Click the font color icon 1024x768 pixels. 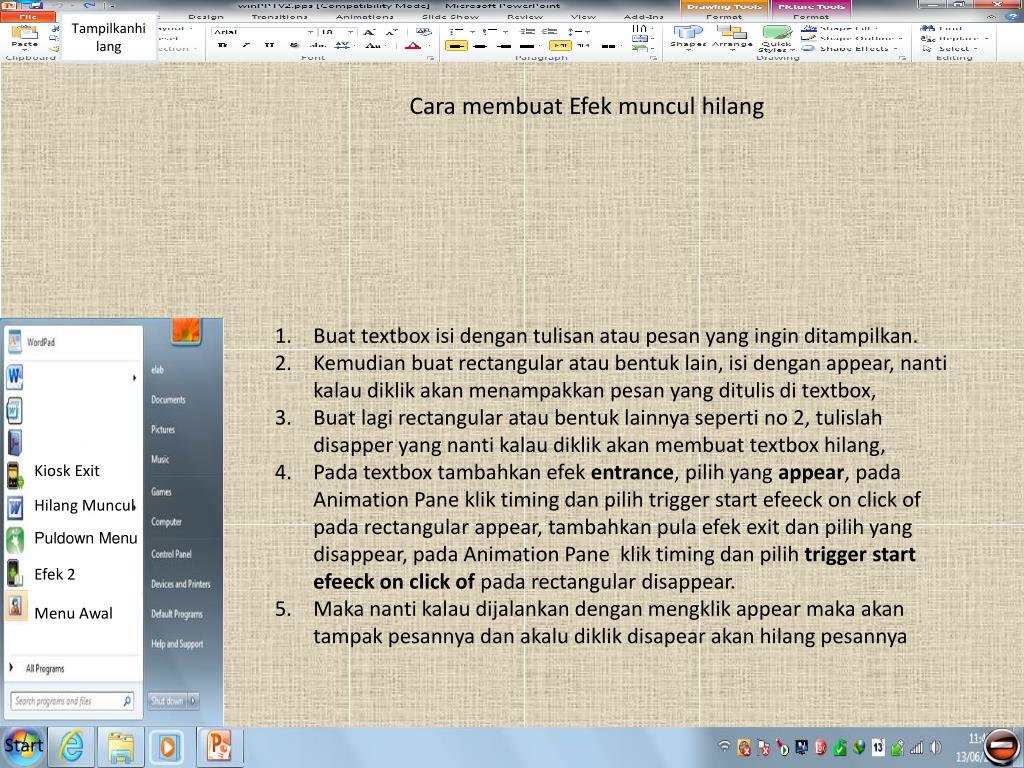click(x=412, y=46)
